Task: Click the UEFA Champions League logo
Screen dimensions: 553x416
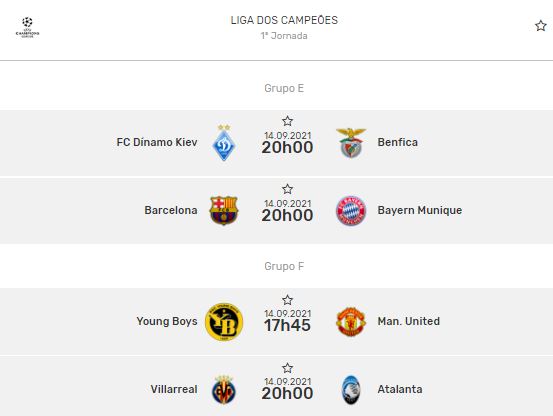Action: [27, 27]
